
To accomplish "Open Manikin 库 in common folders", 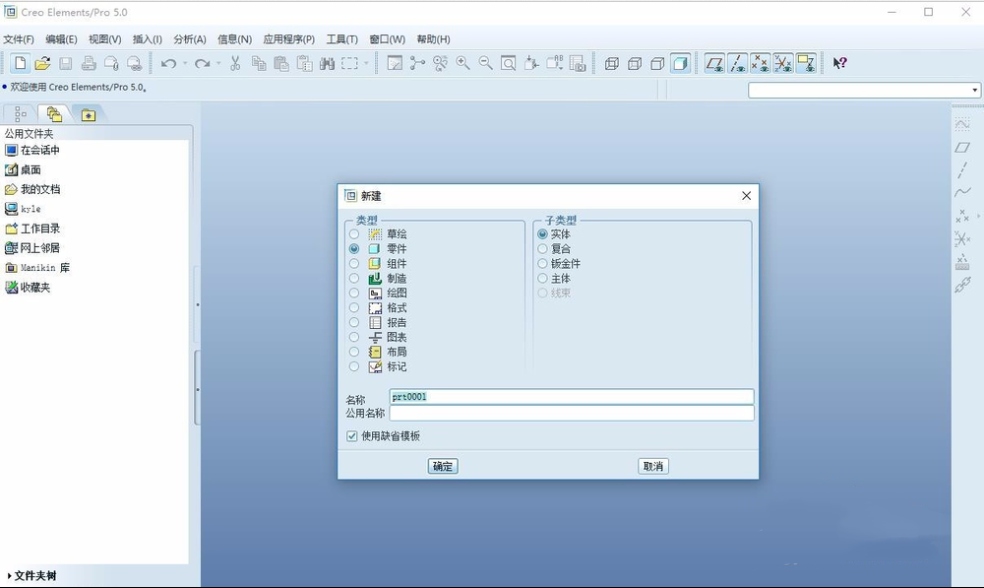I will point(38,267).
